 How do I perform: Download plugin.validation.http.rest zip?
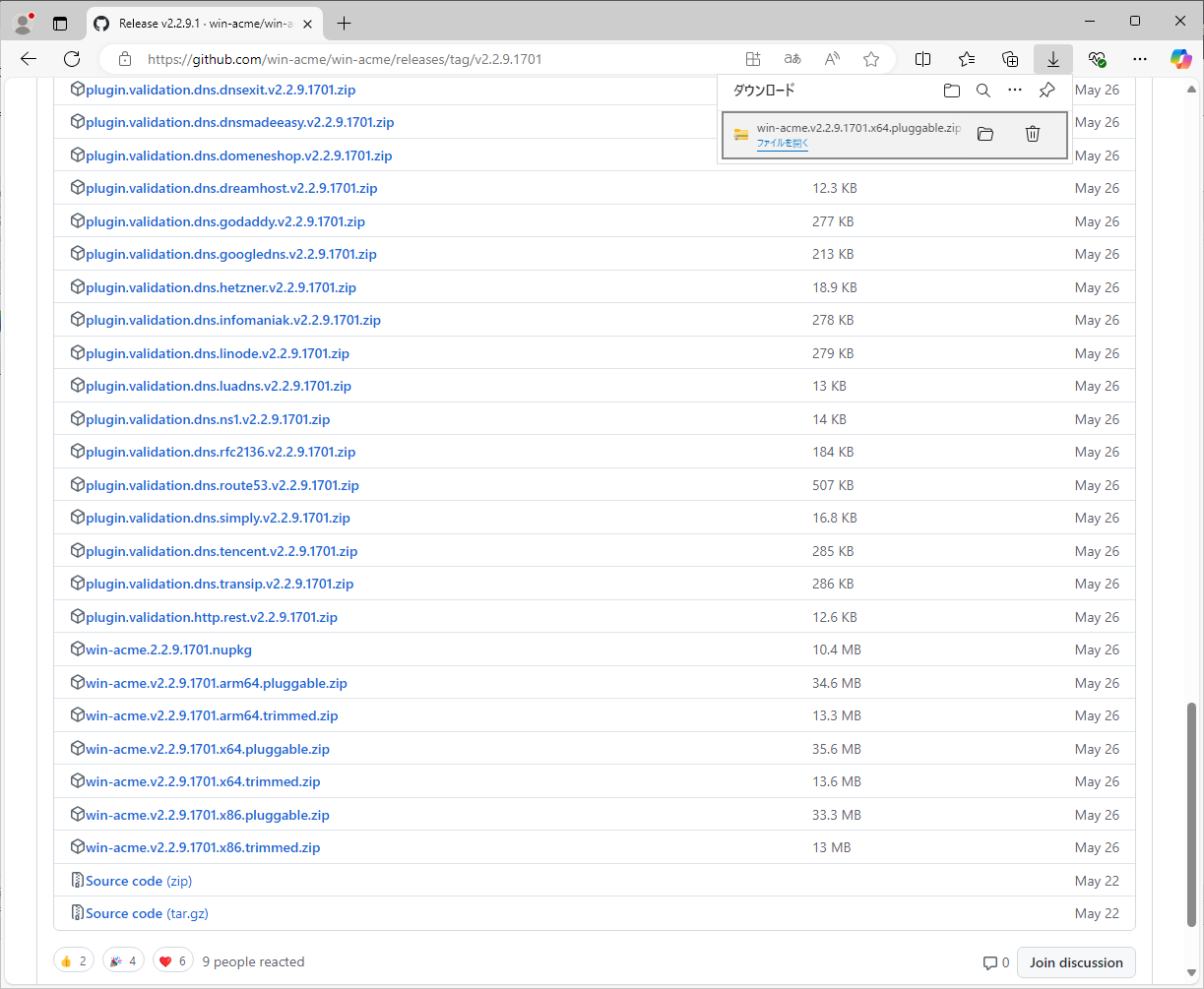(212, 617)
